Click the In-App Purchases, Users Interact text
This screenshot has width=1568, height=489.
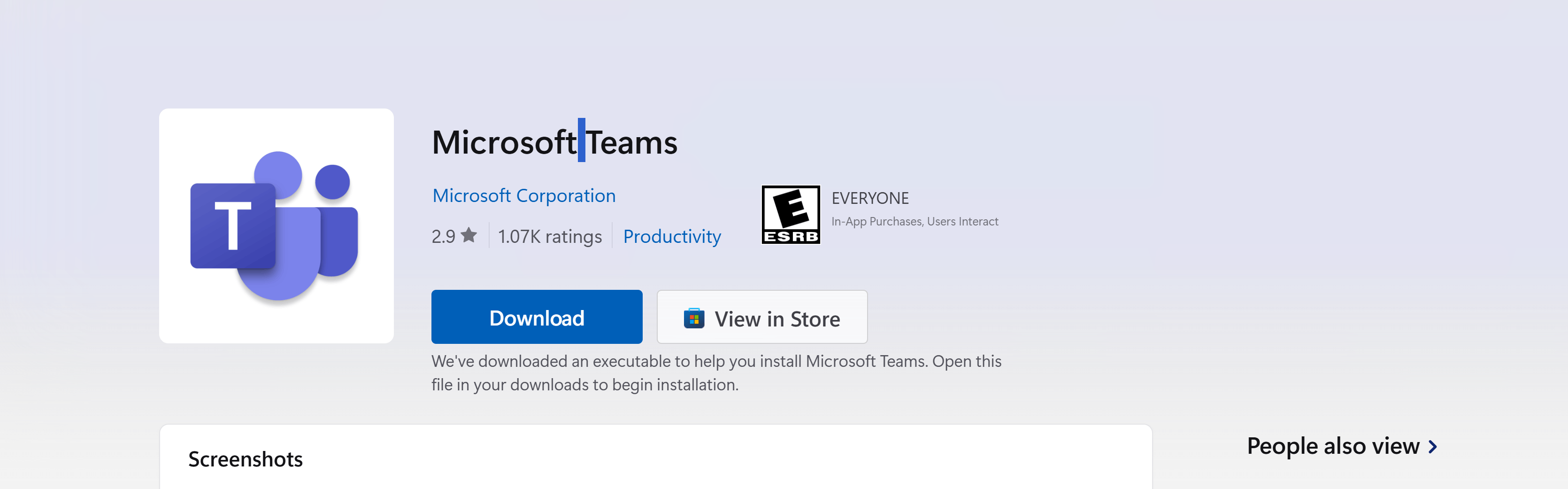click(x=914, y=221)
